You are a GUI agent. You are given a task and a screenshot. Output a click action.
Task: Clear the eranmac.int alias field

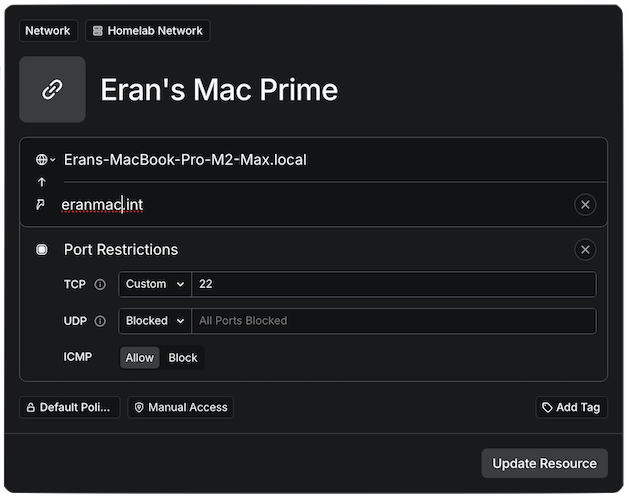click(x=586, y=205)
